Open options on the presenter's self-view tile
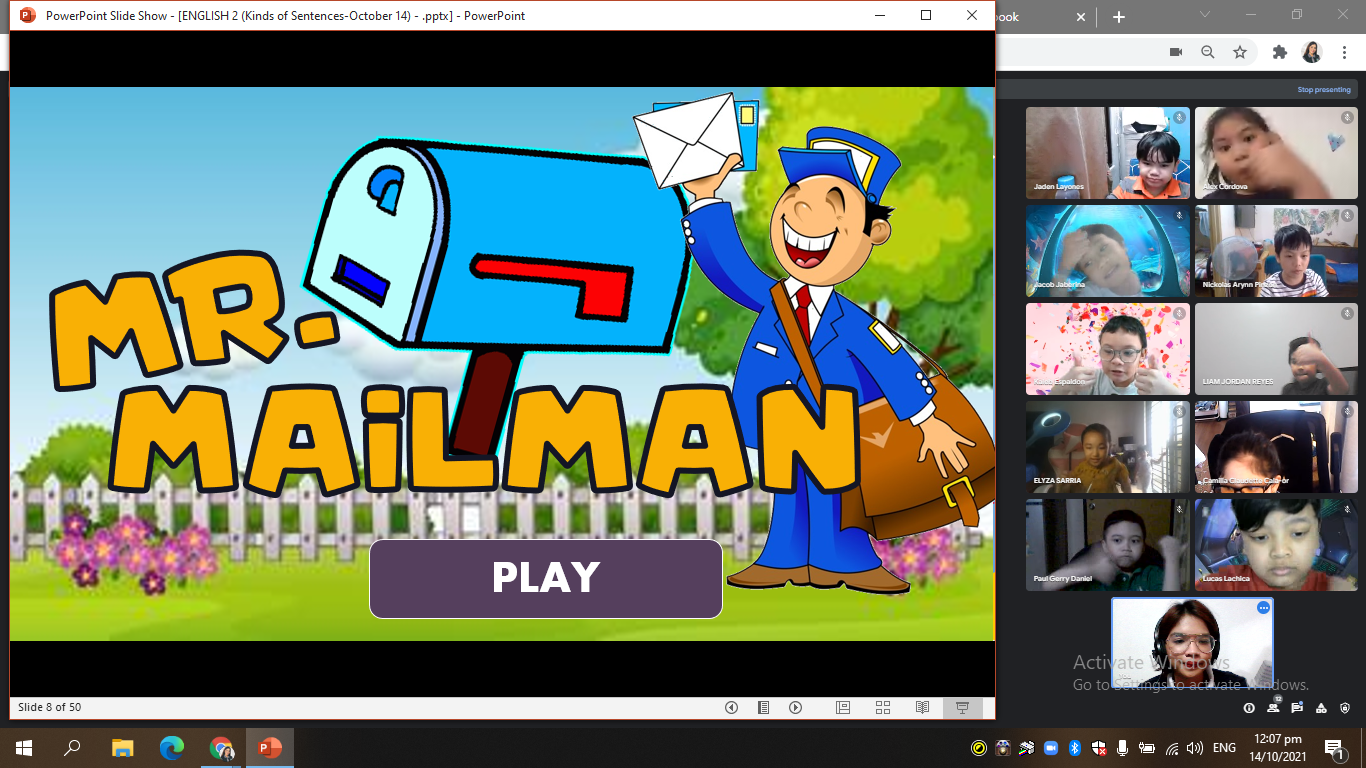The image size is (1366, 768). [x=1263, y=608]
